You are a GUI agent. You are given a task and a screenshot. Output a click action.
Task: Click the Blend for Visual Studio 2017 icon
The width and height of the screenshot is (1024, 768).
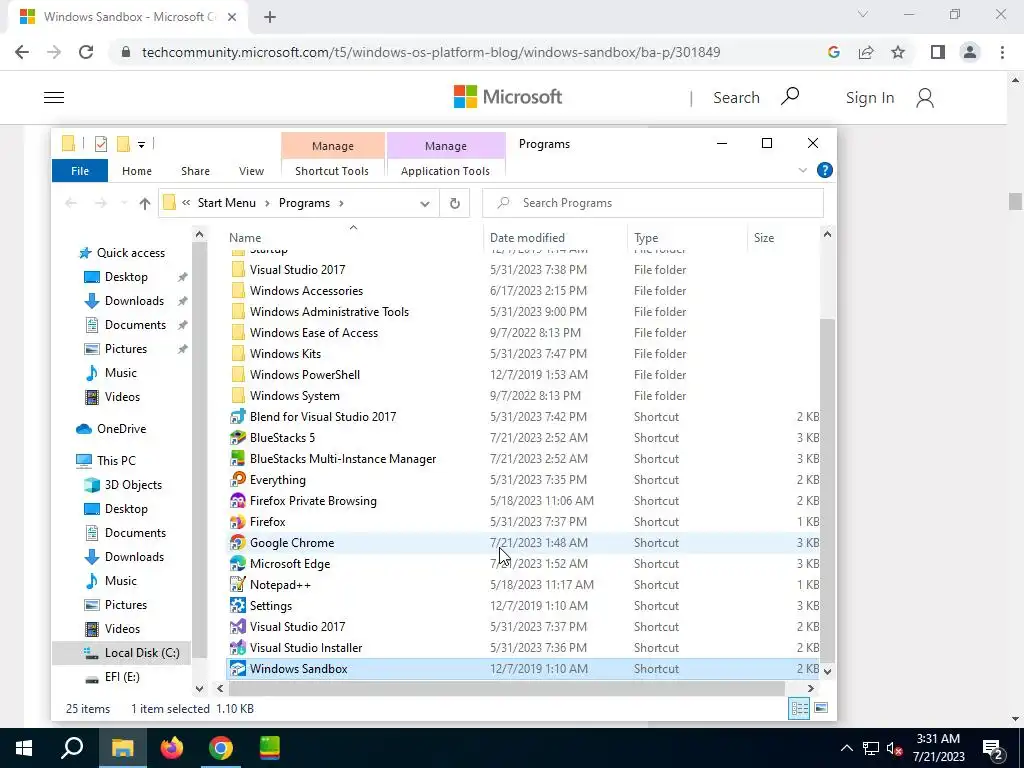[238, 417]
